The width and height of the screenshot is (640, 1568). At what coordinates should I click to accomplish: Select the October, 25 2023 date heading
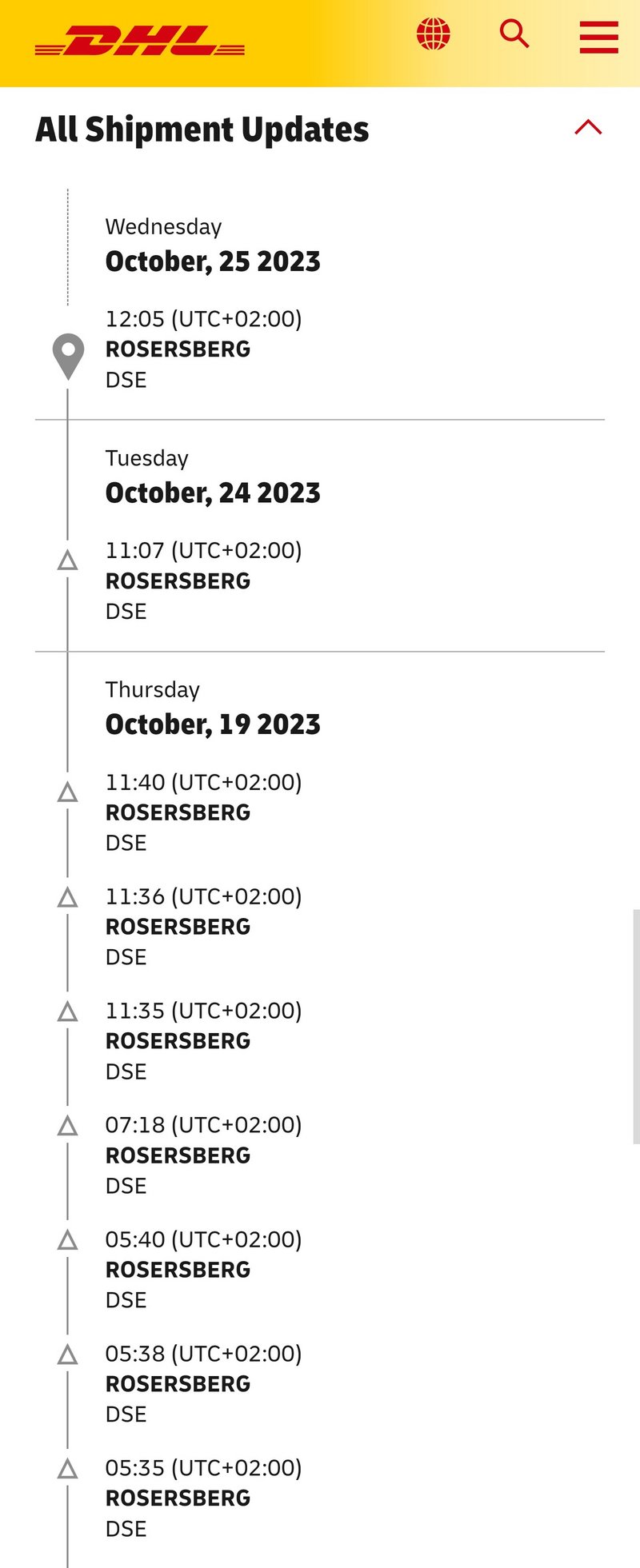point(213,261)
